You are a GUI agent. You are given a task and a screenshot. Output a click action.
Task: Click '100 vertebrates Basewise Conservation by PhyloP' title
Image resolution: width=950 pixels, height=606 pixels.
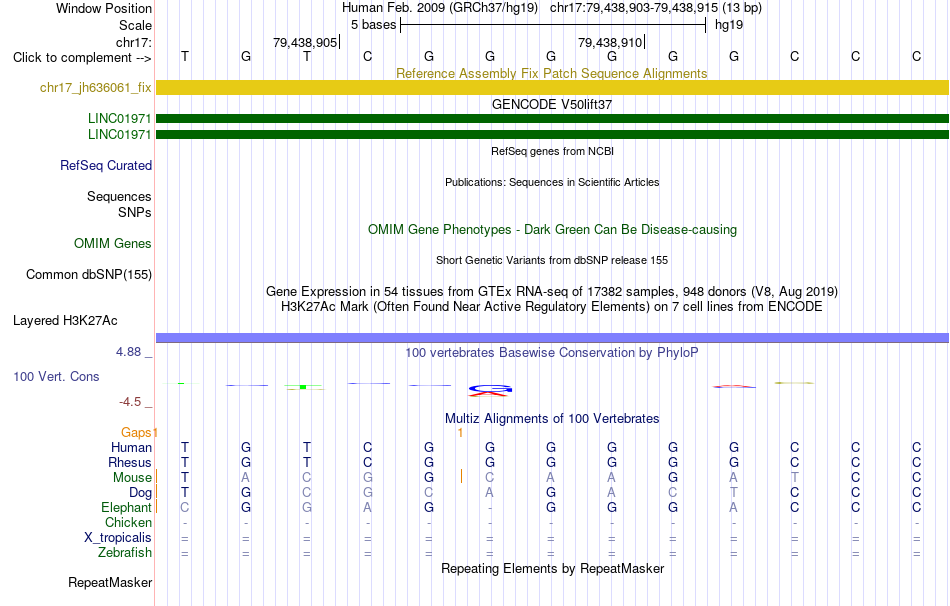click(552, 353)
